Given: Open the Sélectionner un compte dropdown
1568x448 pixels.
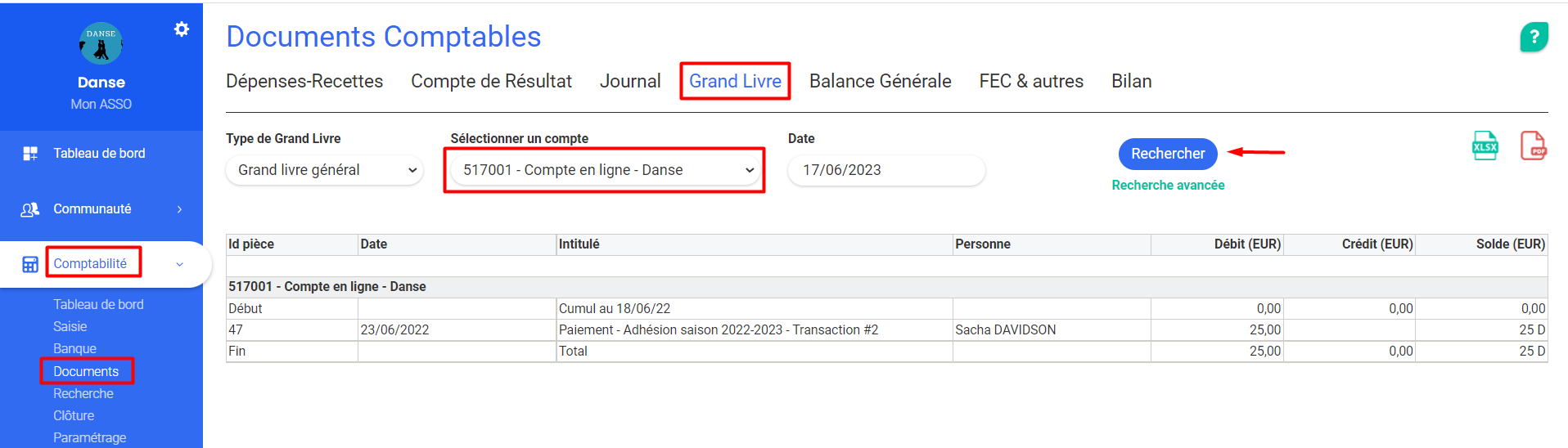Looking at the screenshot, I should click(x=605, y=170).
